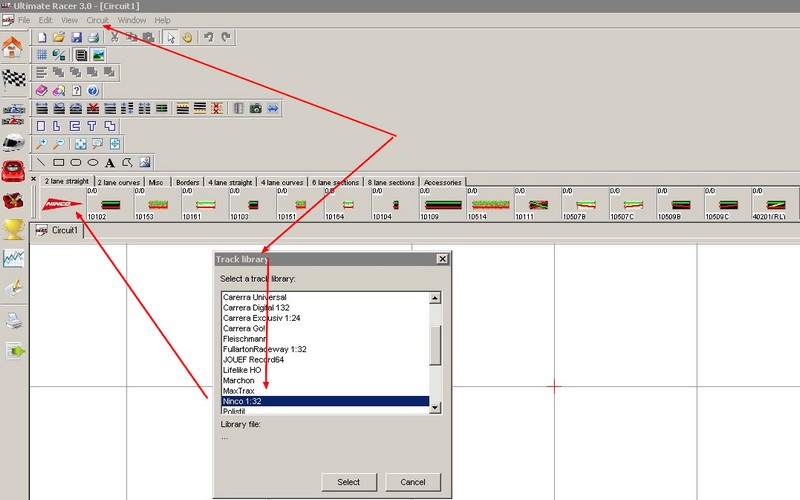The width and height of the screenshot is (800, 500).
Task: Select the ellipse drawing tool
Action: pos(92,162)
